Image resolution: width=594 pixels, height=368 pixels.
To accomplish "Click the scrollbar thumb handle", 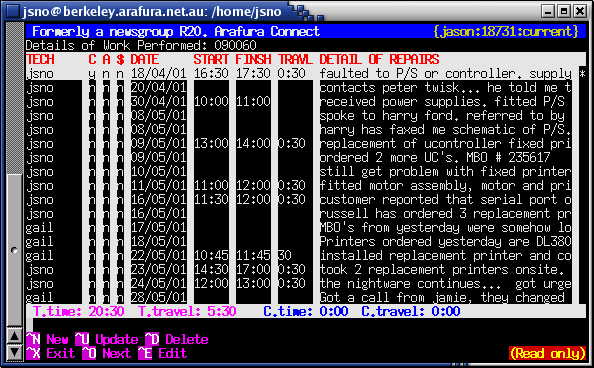I will click(14, 250).
